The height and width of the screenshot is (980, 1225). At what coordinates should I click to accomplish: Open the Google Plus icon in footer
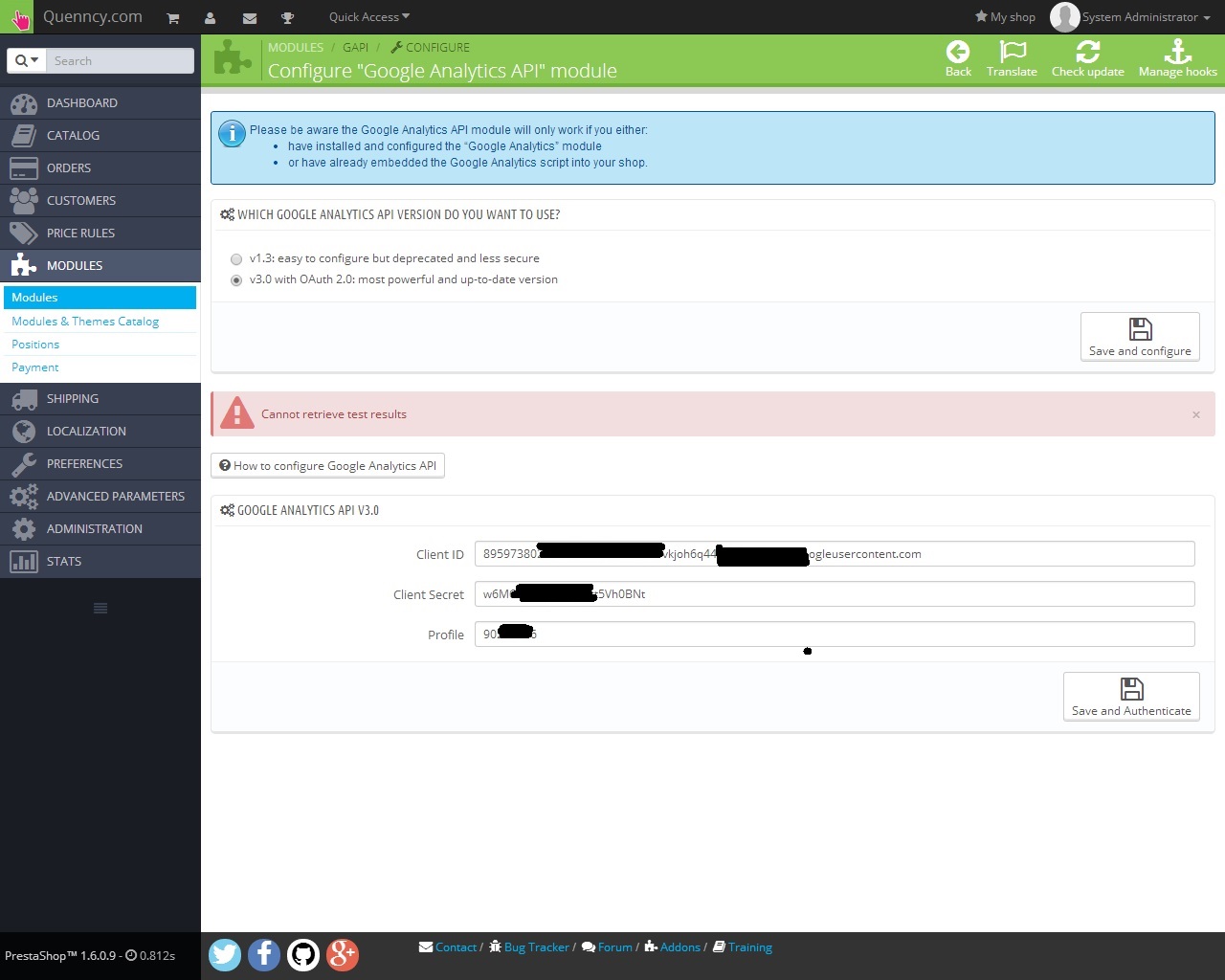(x=343, y=954)
